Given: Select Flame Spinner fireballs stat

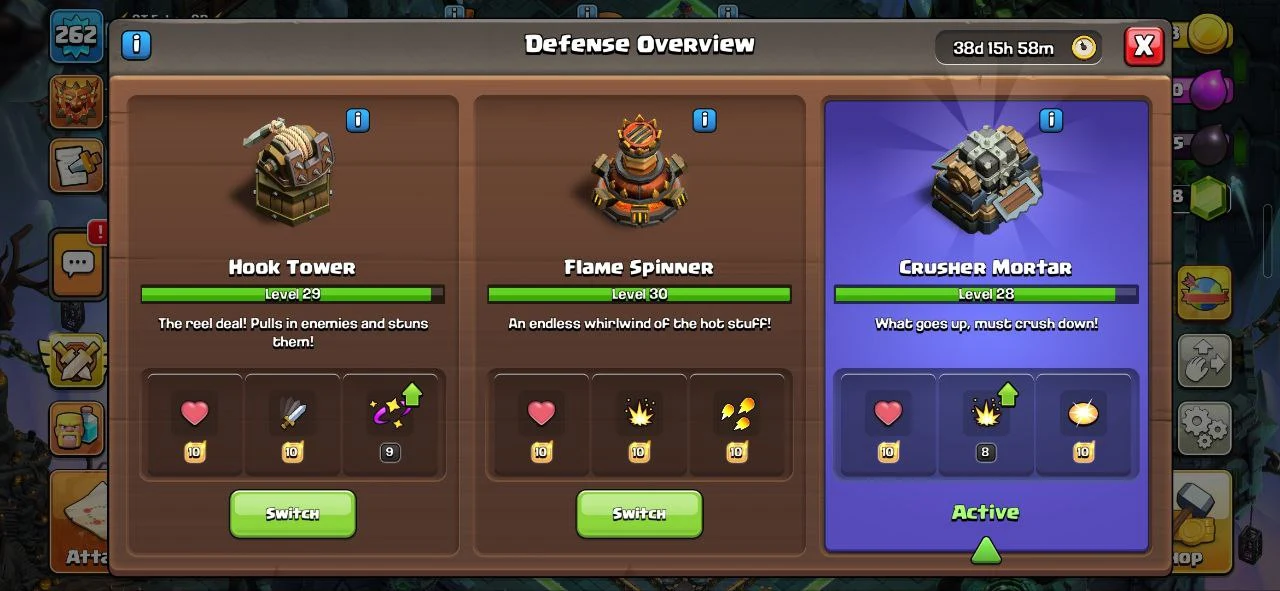Looking at the screenshot, I should 737,424.
